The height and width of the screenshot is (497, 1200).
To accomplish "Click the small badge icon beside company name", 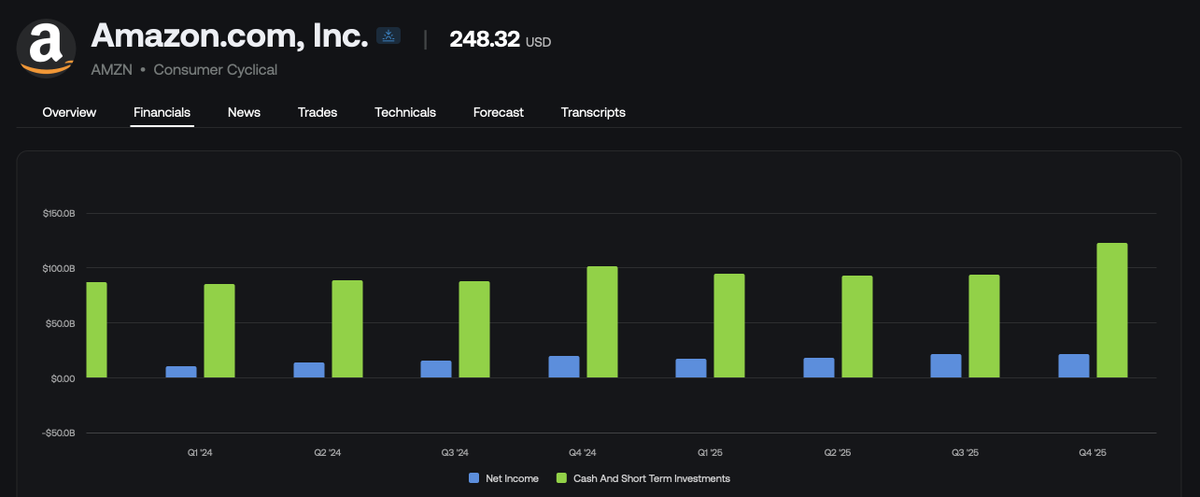I will pos(388,36).
